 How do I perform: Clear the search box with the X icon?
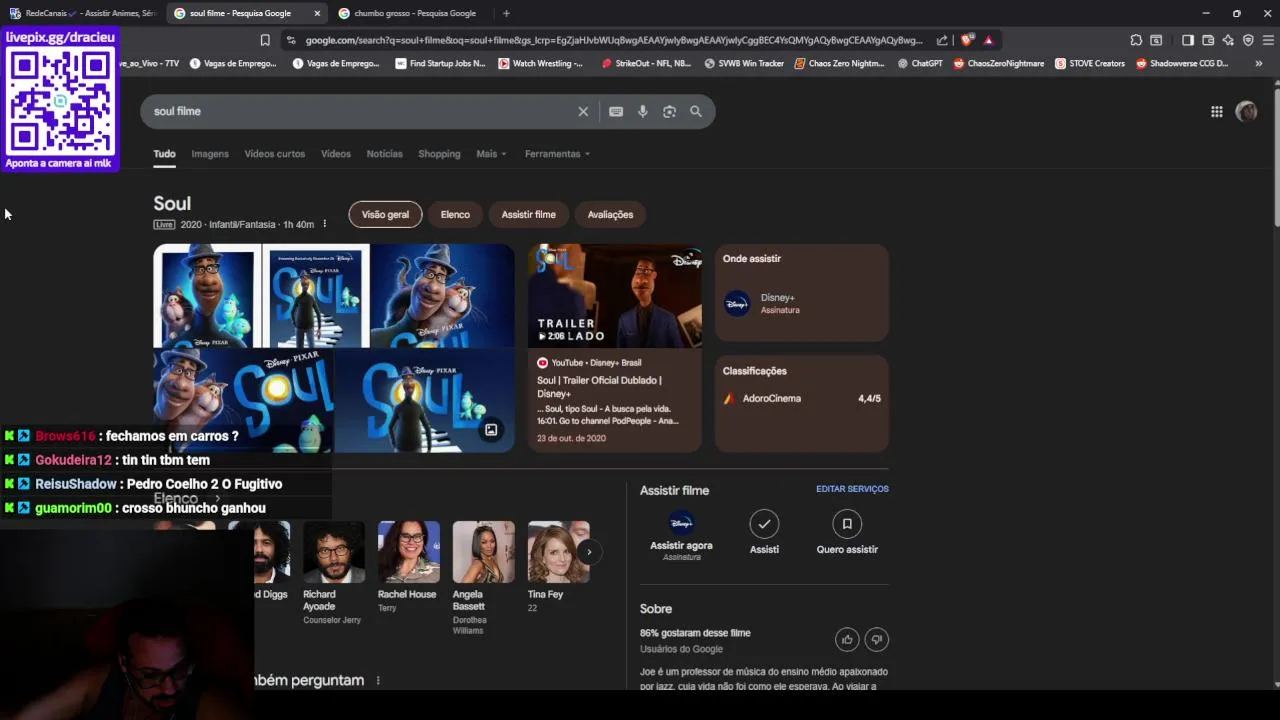tap(583, 111)
